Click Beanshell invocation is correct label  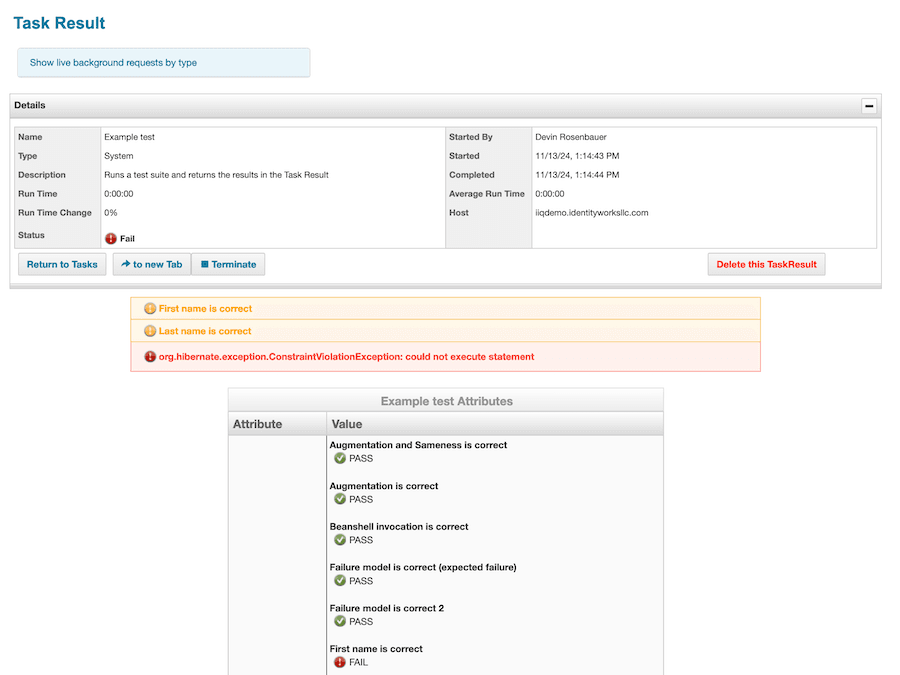point(399,526)
